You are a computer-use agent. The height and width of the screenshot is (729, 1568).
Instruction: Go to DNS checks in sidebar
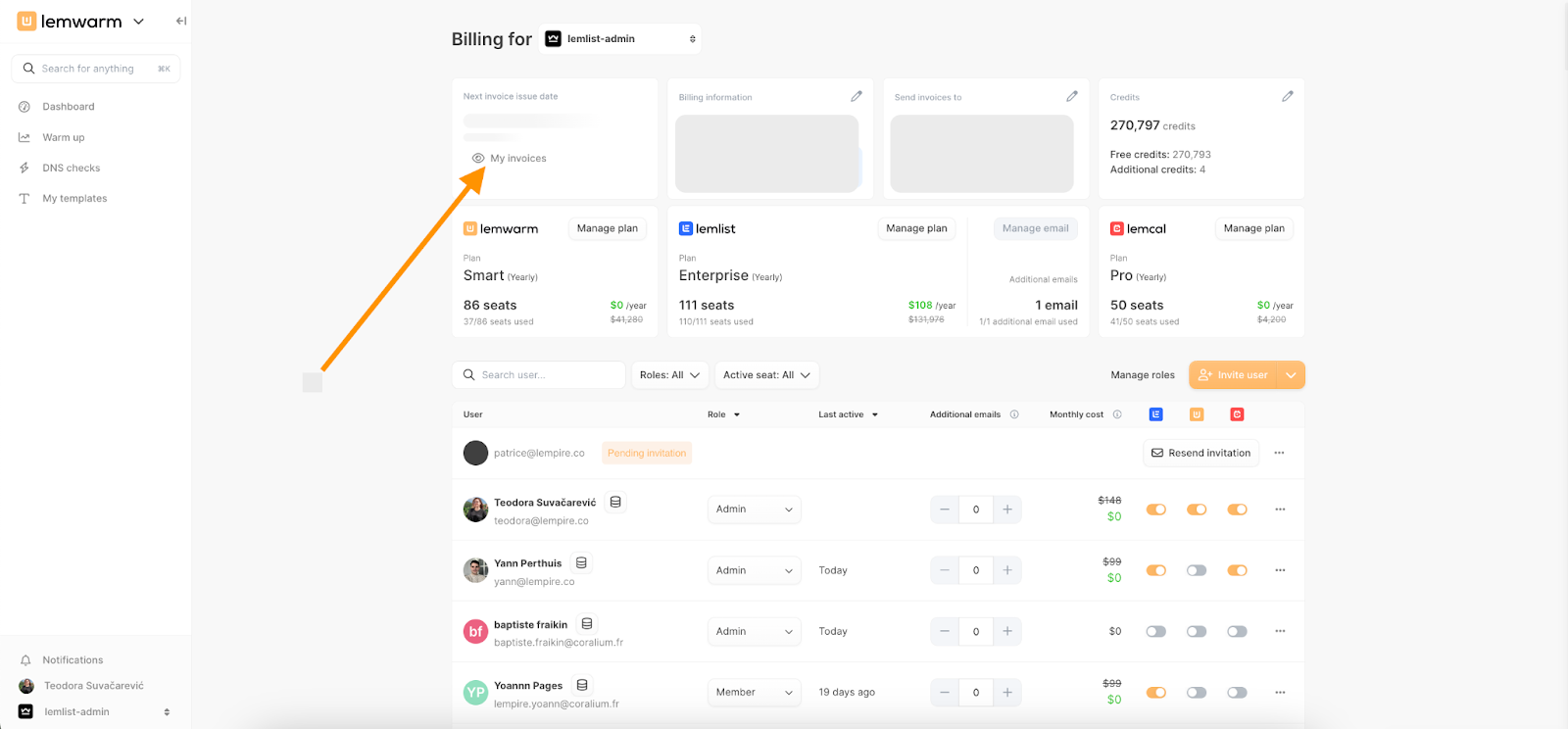71,168
